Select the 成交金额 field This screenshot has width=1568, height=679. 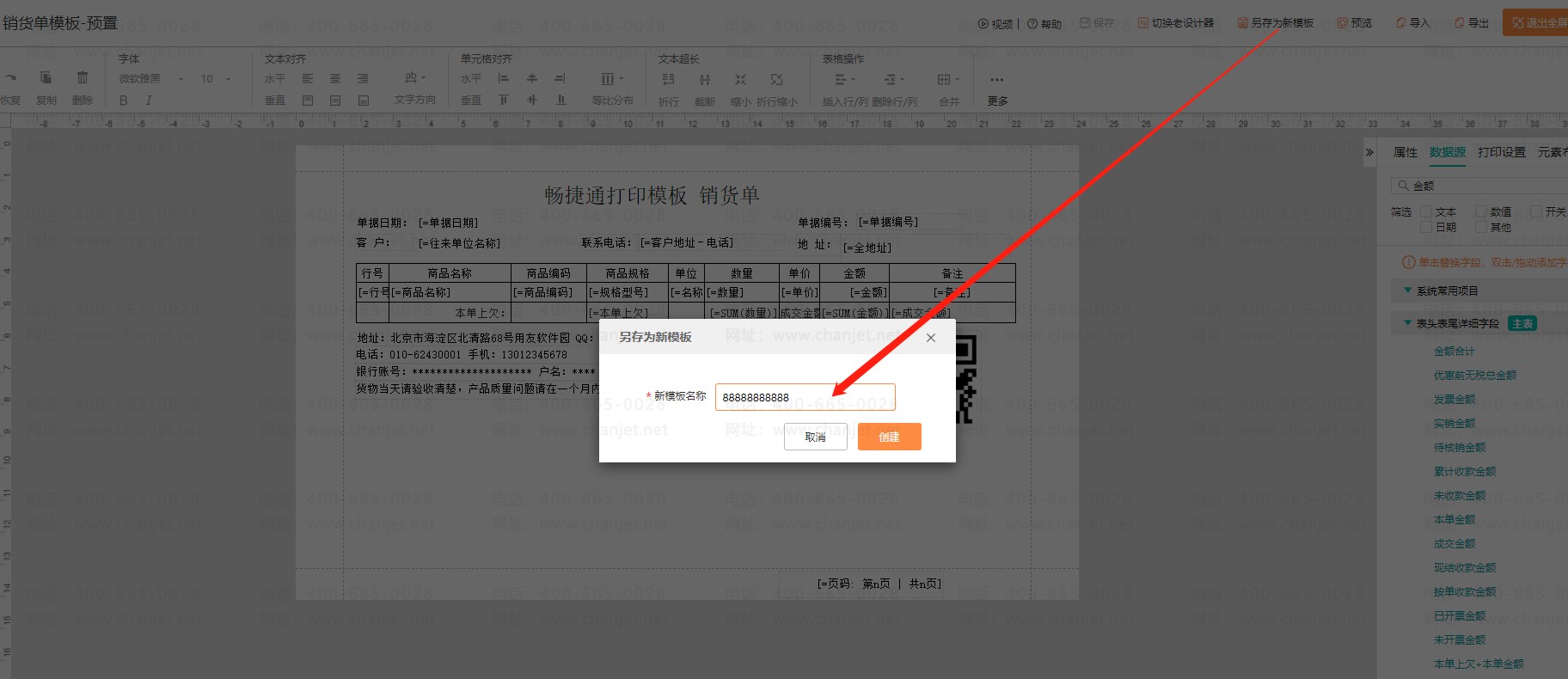(x=1455, y=543)
